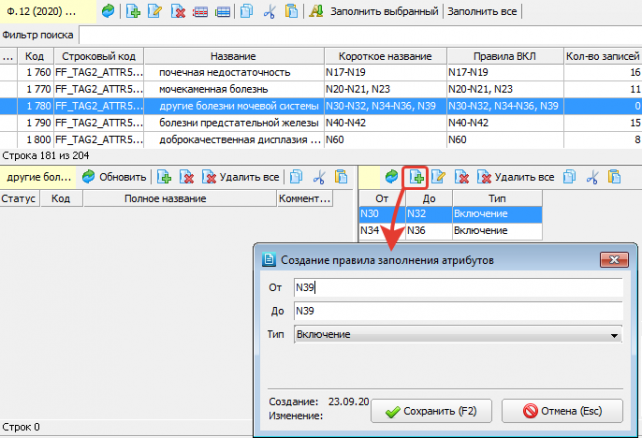Edit the selected record in the top toolbar
Screen dimensions: 642x438
tap(155, 11)
